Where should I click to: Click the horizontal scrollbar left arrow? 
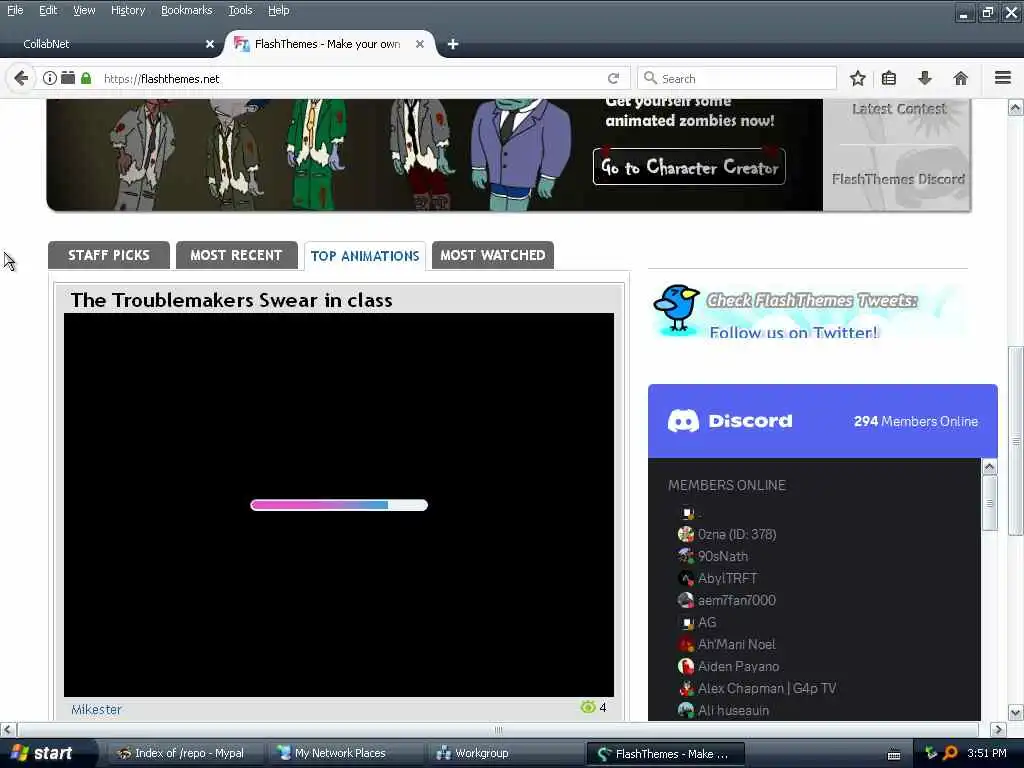click(x=7, y=729)
